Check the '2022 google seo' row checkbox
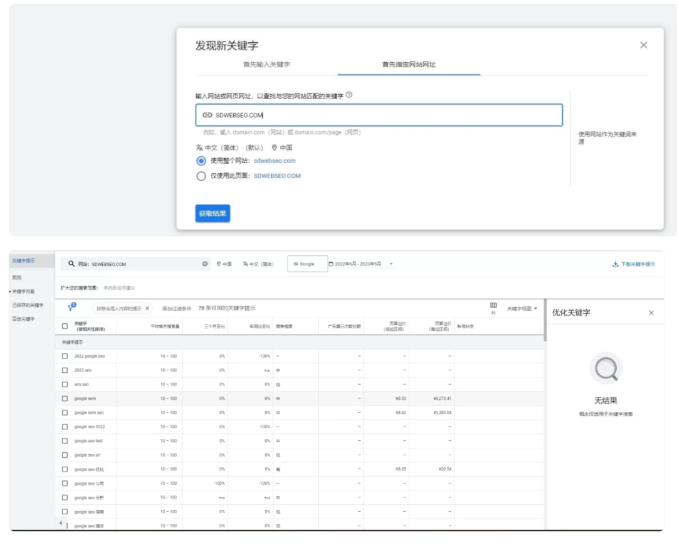The height and width of the screenshot is (544, 679). click(65, 356)
